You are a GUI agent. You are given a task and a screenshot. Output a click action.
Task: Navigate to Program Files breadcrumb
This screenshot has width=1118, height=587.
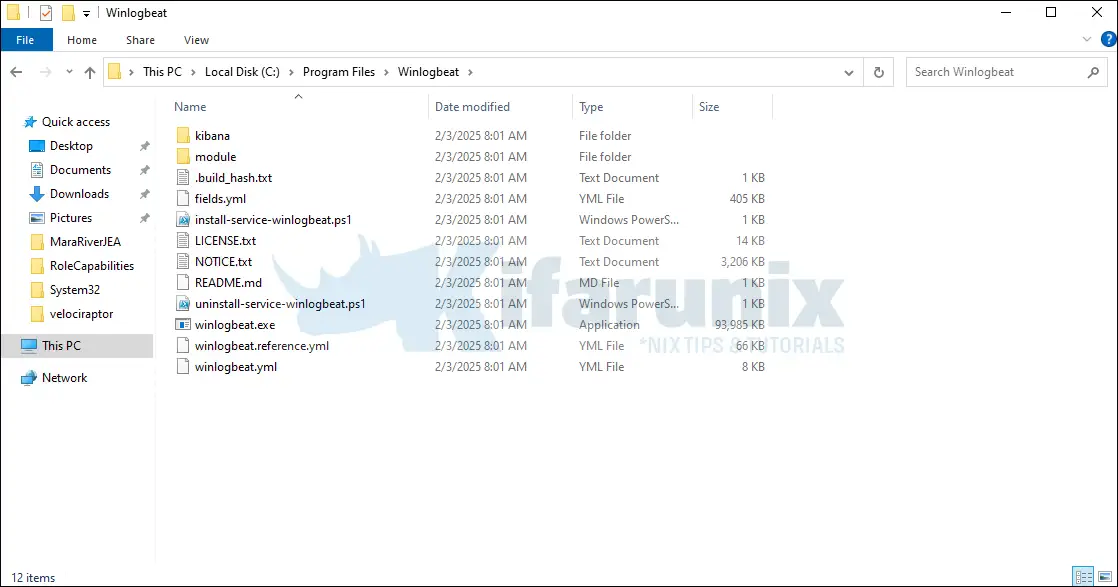click(339, 72)
